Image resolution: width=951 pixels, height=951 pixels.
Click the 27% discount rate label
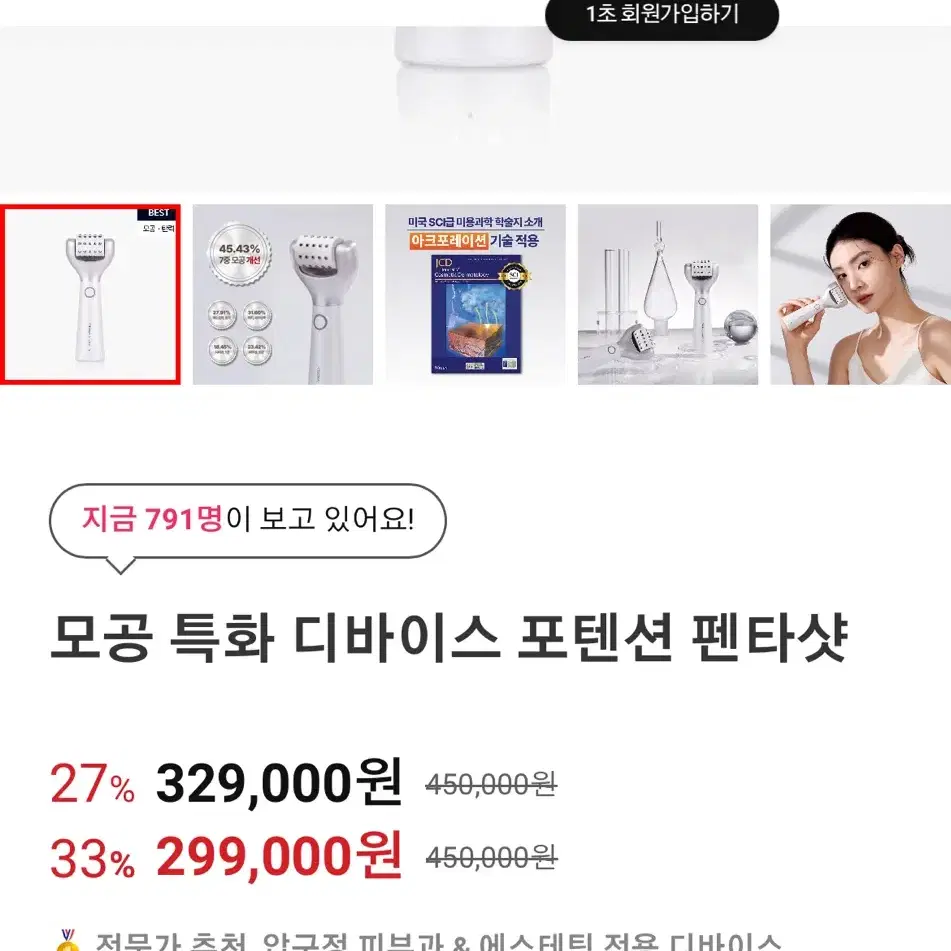[92, 784]
